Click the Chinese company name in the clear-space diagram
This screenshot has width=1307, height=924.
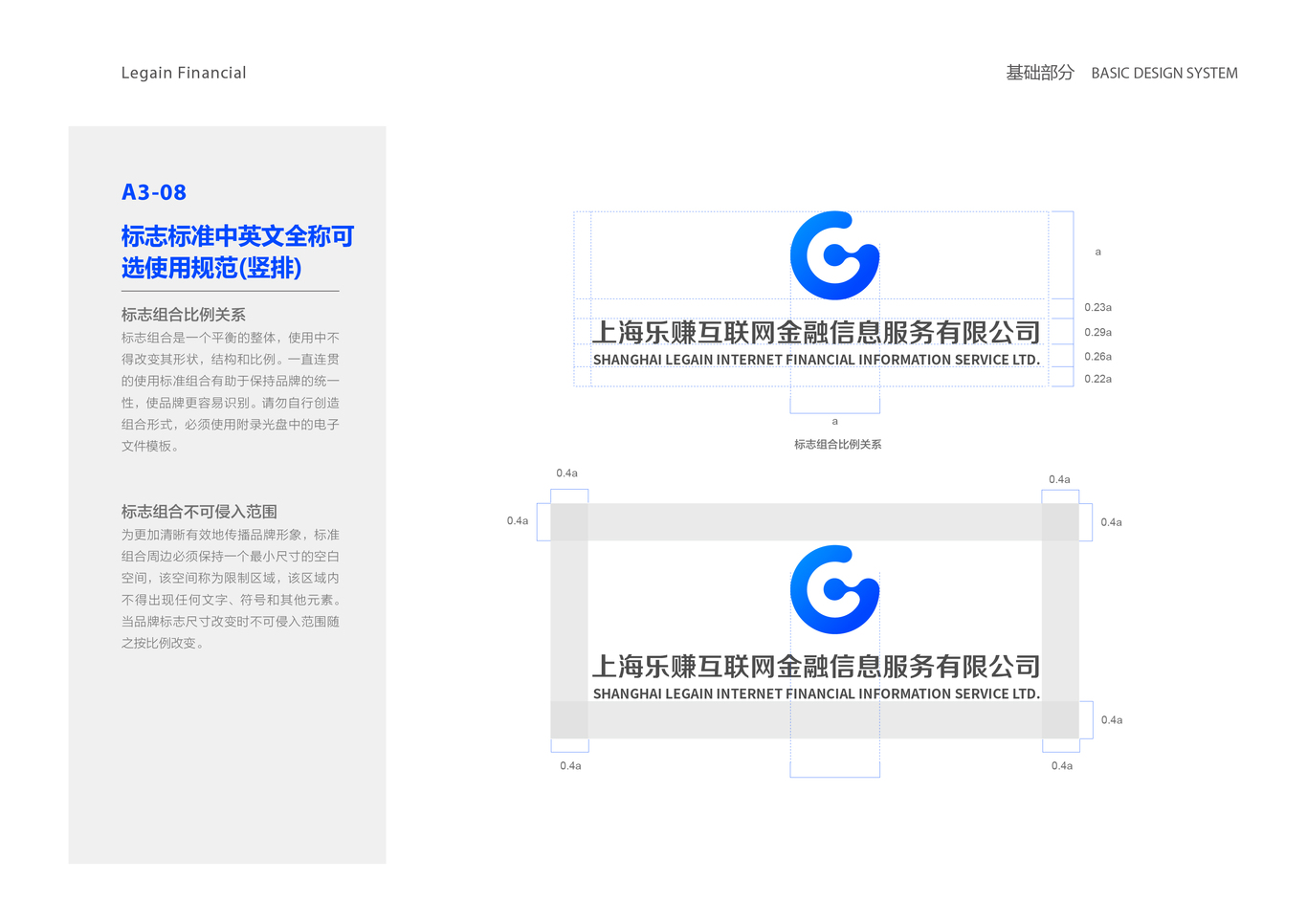coord(816,667)
